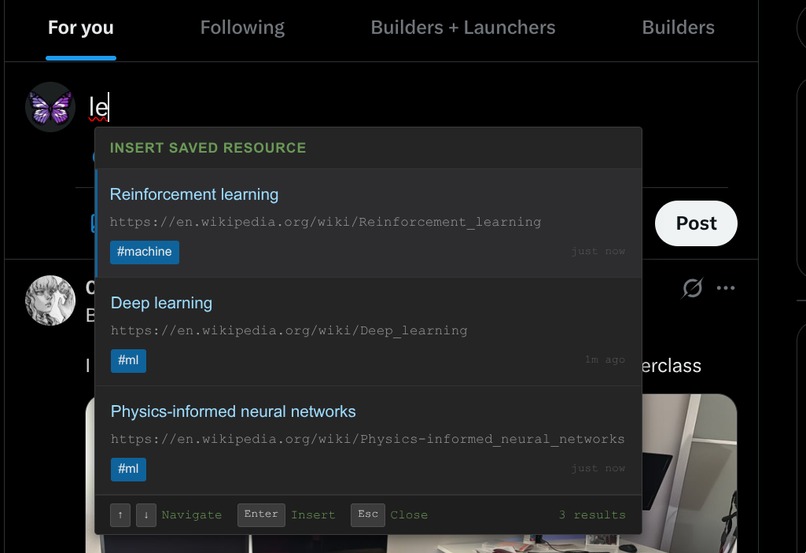
Task: Click just now timestamp on Reinforcement learning
Action: coord(598,251)
